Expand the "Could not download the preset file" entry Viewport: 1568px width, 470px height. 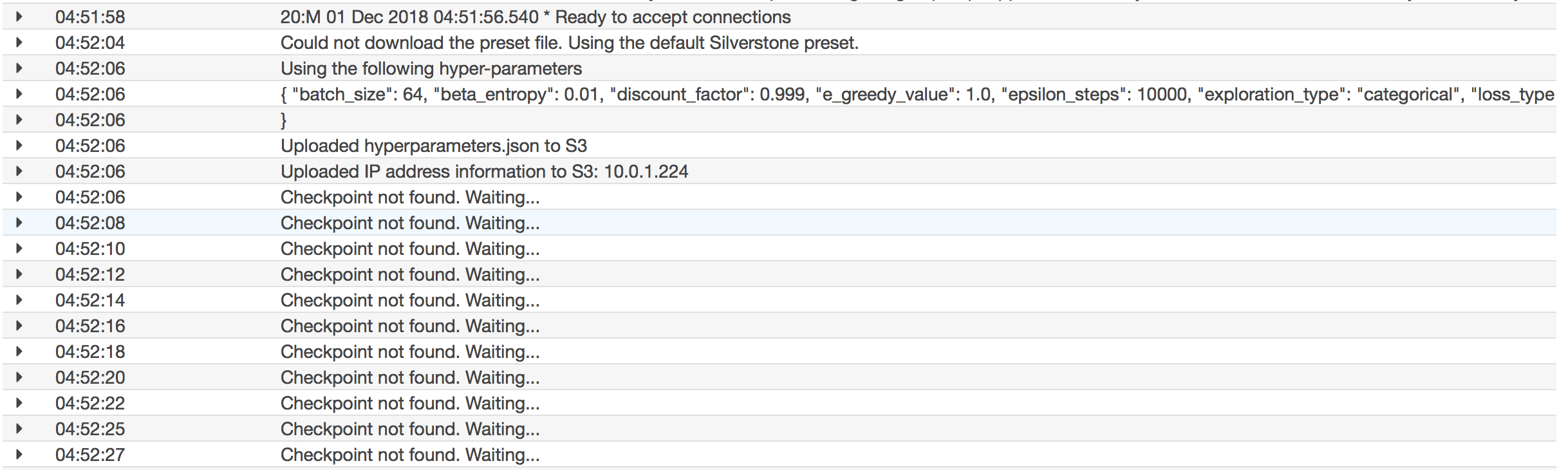point(20,43)
